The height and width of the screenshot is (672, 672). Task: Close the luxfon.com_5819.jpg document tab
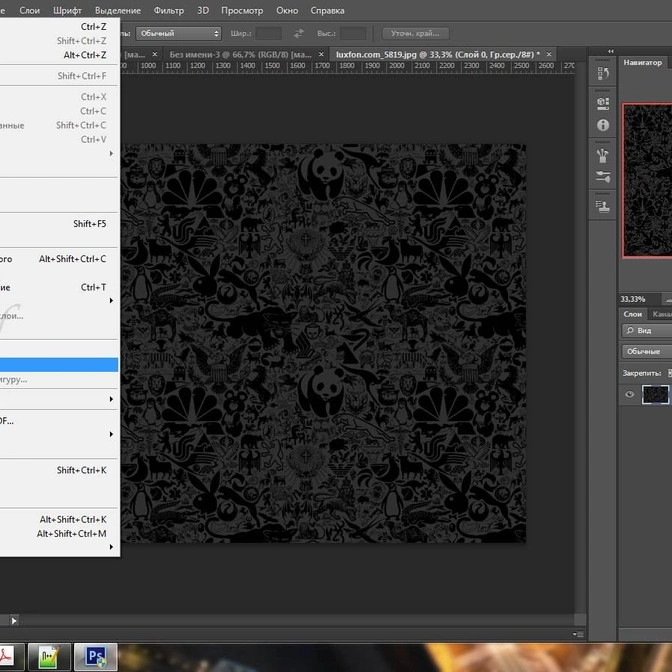(x=549, y=54)
